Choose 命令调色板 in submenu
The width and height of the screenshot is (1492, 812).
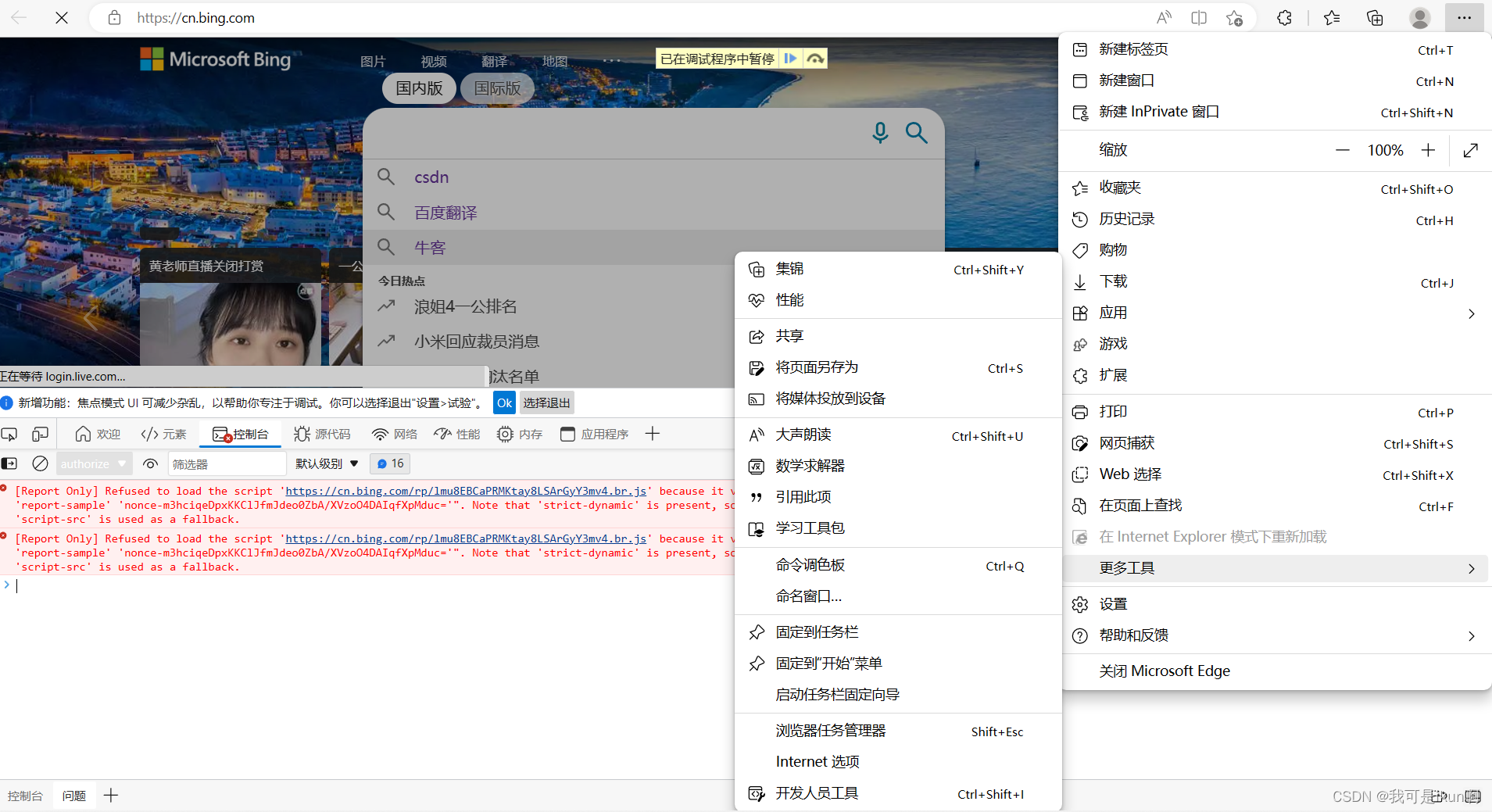(x=898, y=565)
